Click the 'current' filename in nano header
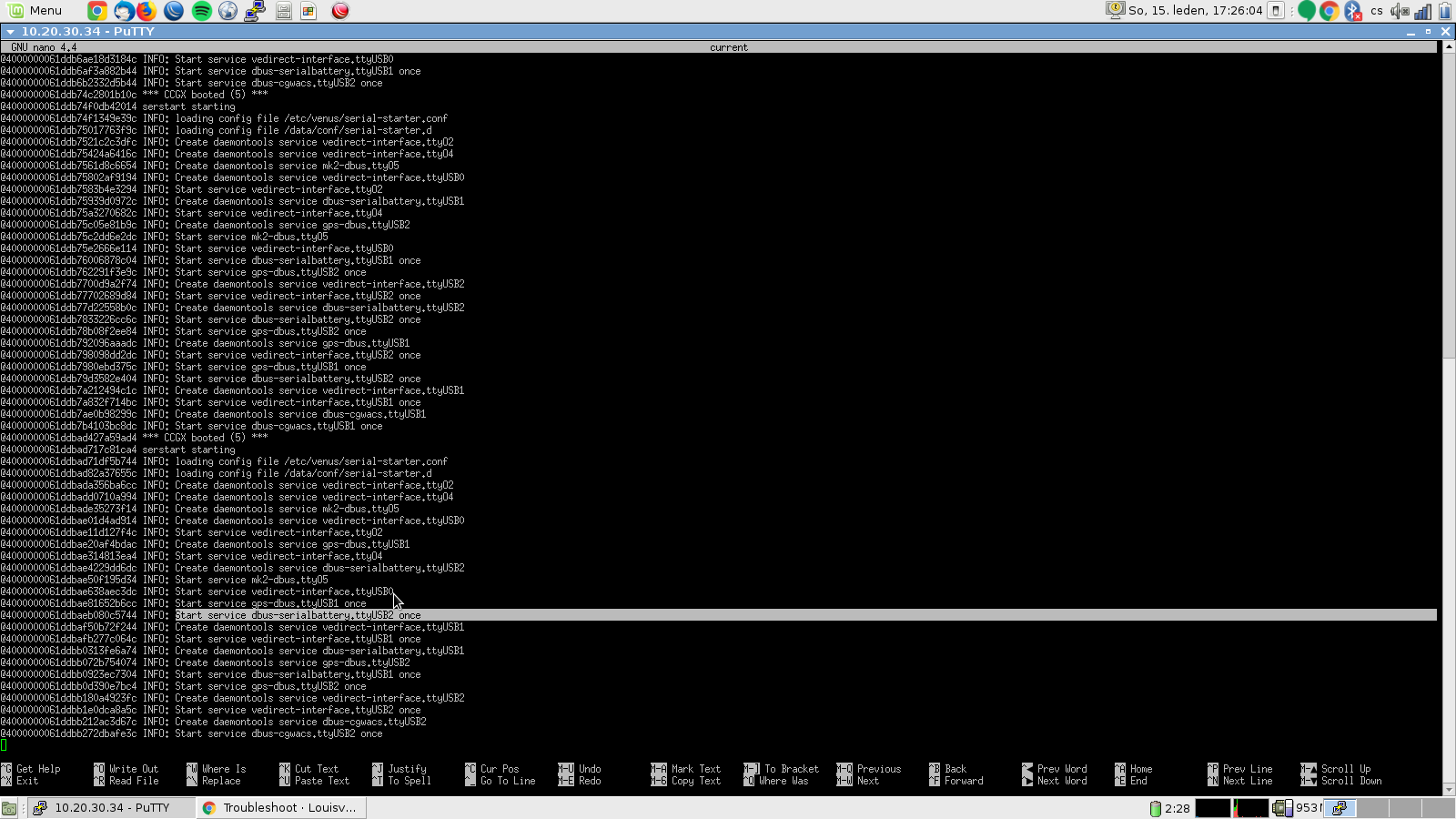This screenshot has height=819, width=1456. point(729,47)
